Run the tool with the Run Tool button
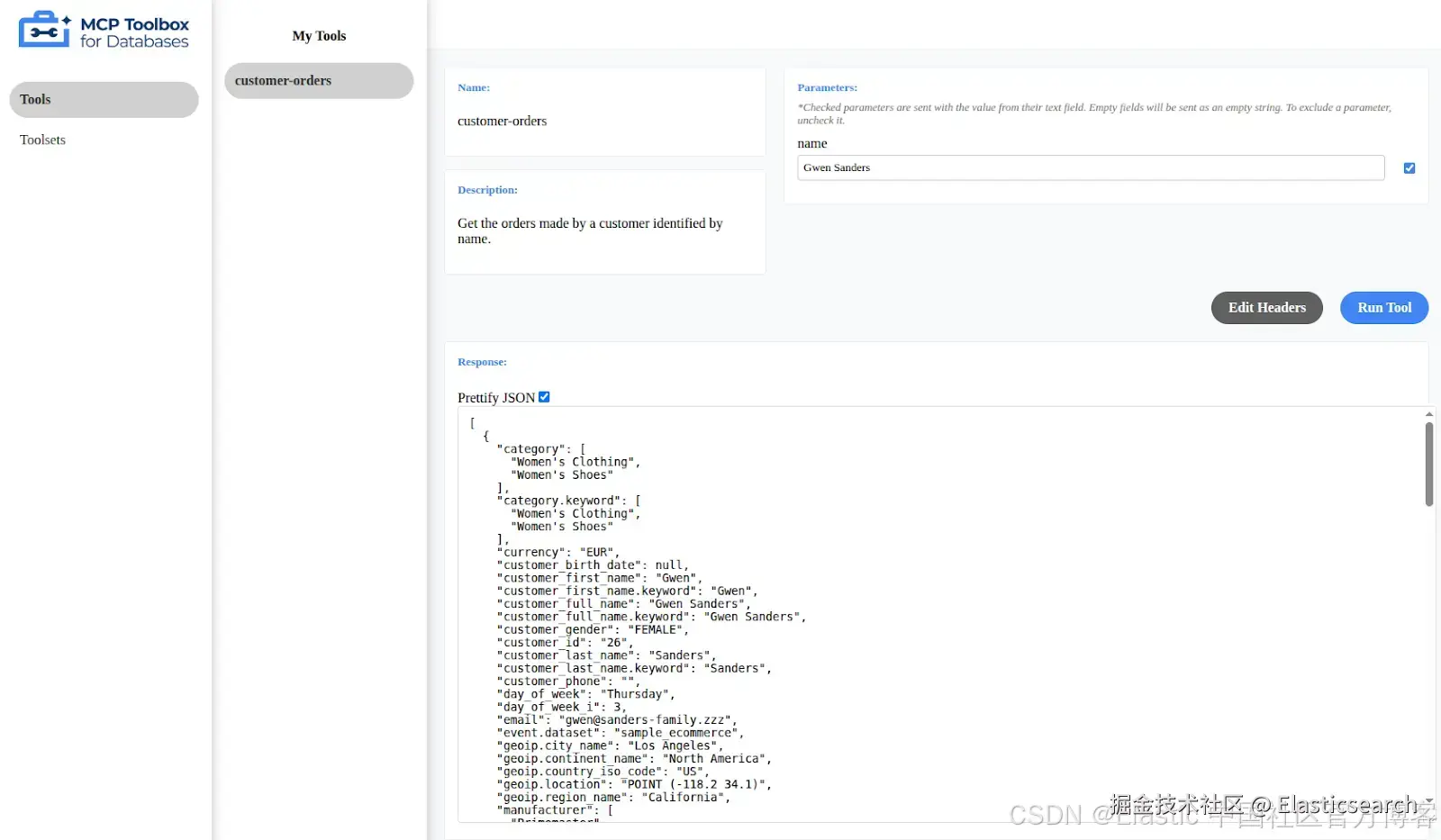This screenshot has height=840, width=1441. (x=1383, y=308)
